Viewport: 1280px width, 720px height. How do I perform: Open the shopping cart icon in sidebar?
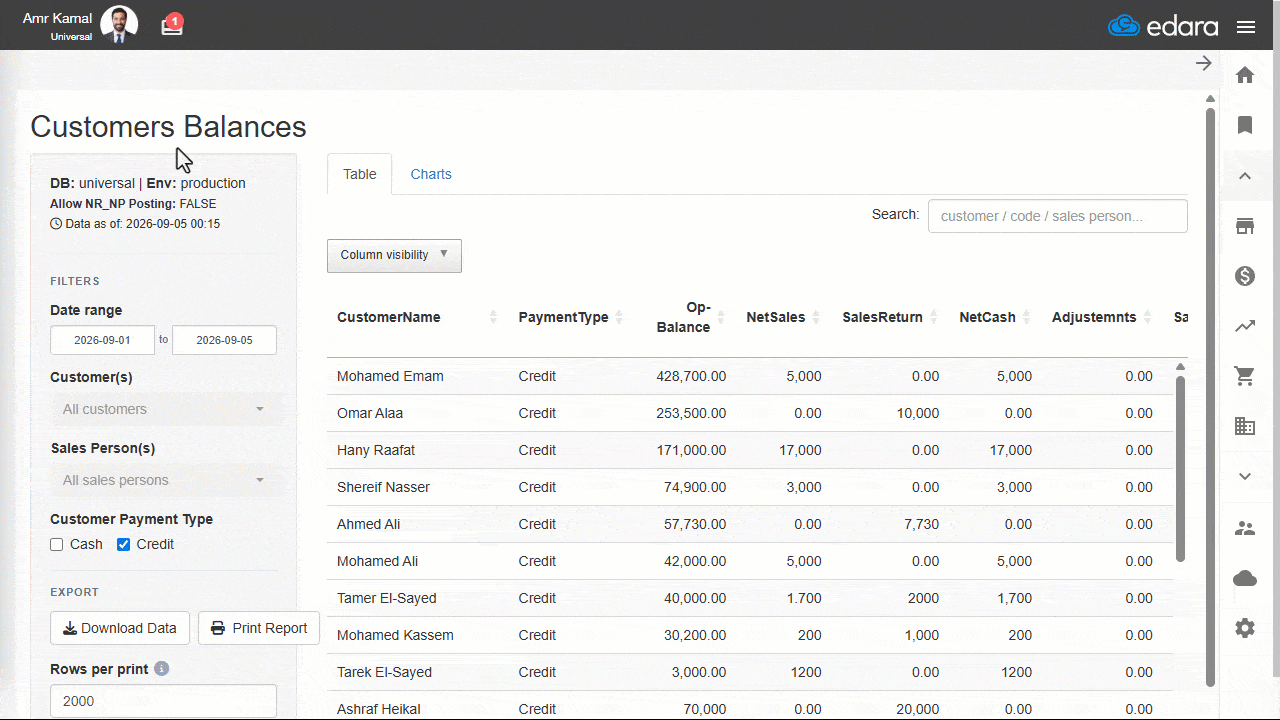click(x=1245, y=376)
